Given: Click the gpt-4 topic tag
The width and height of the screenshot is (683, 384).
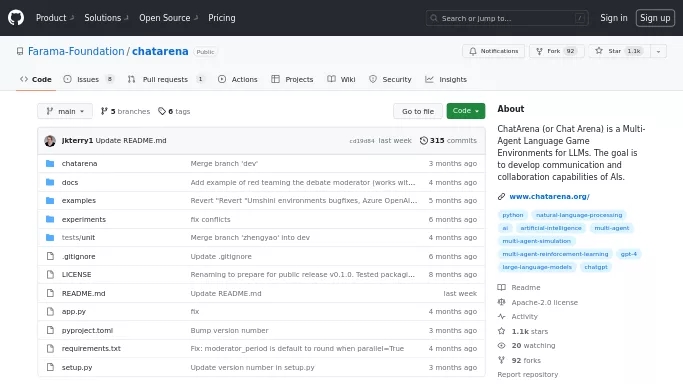Looking at the screenshot, I should [x=629, y=254].
